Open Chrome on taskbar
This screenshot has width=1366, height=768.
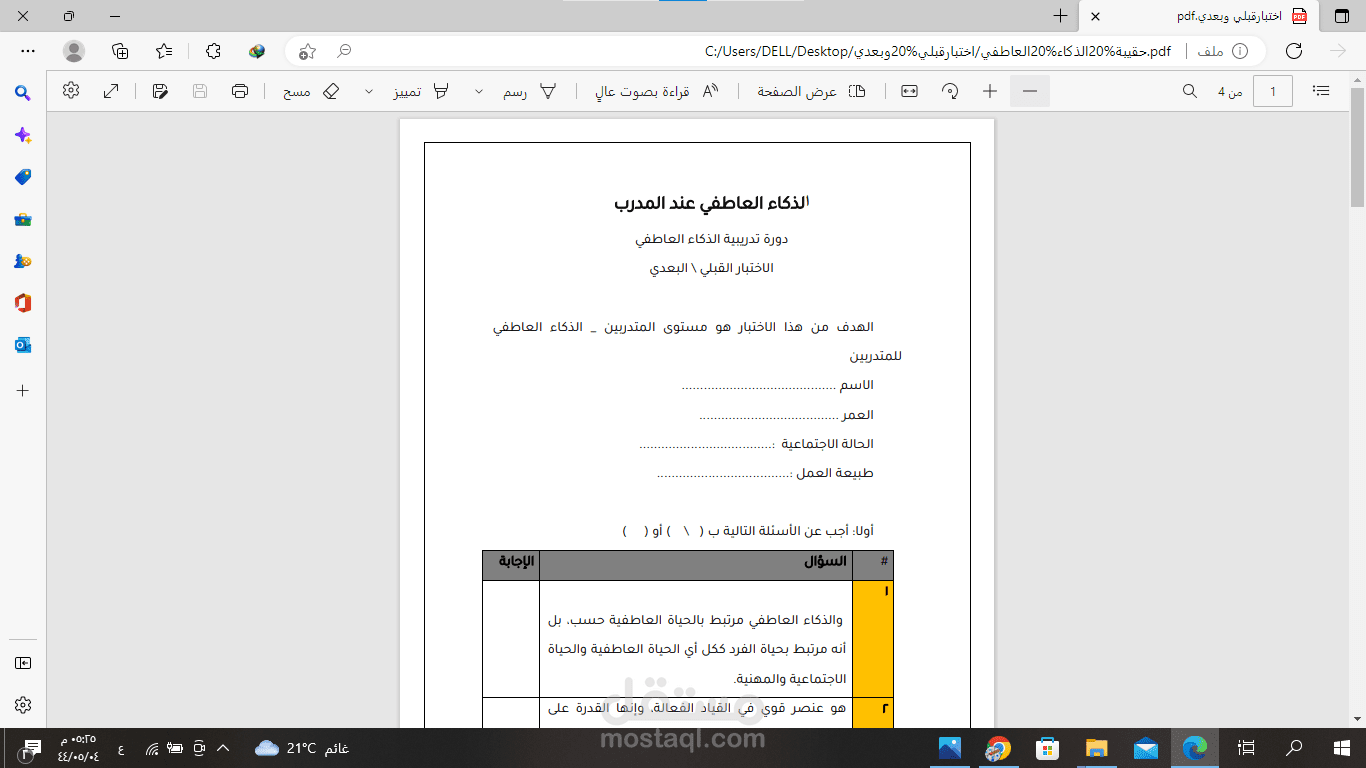point(998,748)
